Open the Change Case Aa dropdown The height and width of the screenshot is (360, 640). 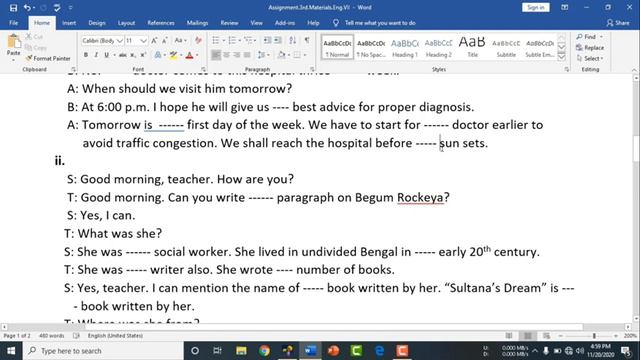click(x=180, y=40)
